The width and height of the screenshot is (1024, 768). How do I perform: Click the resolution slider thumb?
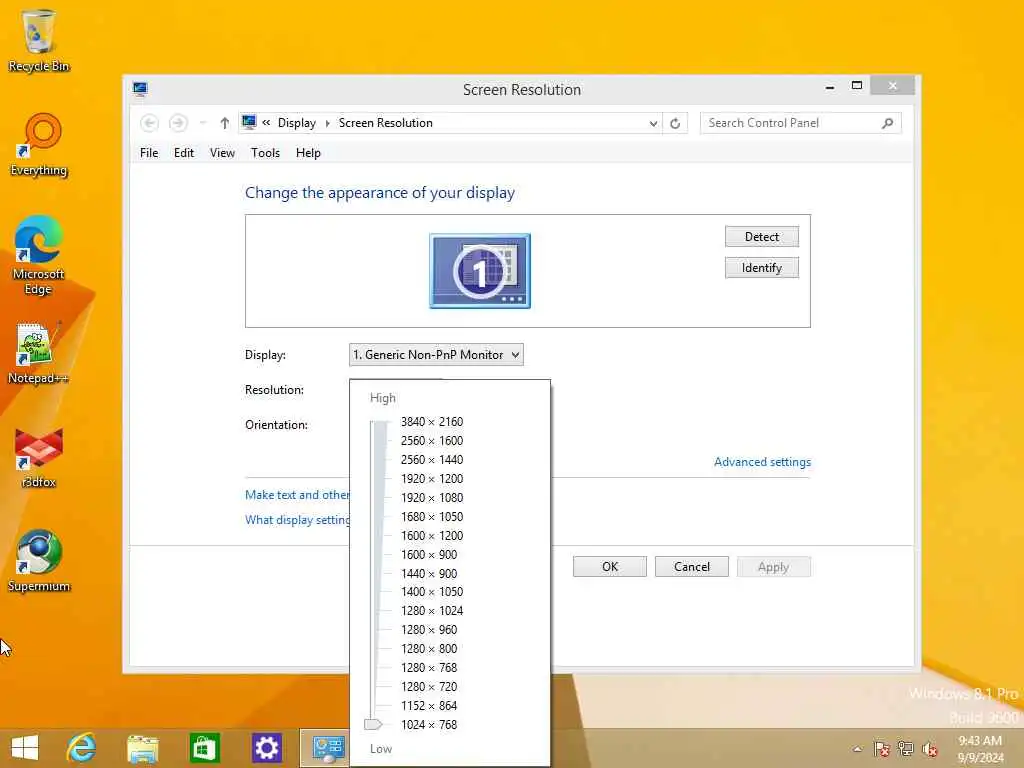click(x=373, y=724)
